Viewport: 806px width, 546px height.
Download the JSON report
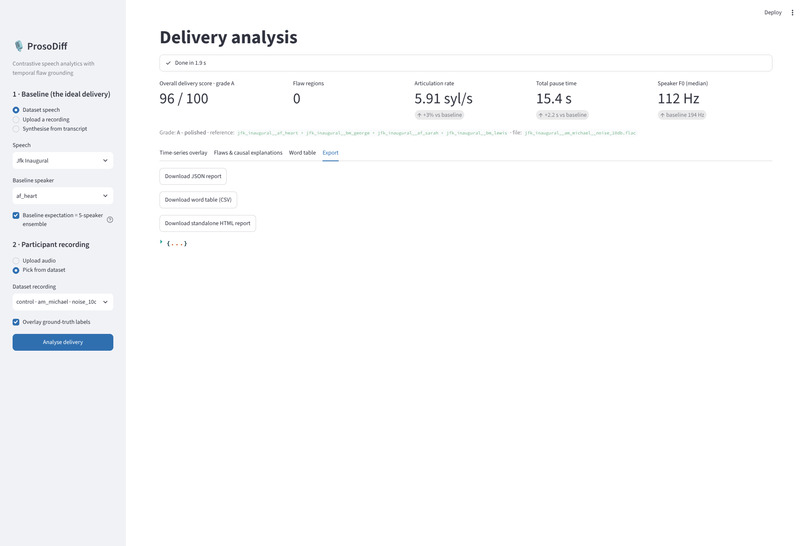pos(193,176)
